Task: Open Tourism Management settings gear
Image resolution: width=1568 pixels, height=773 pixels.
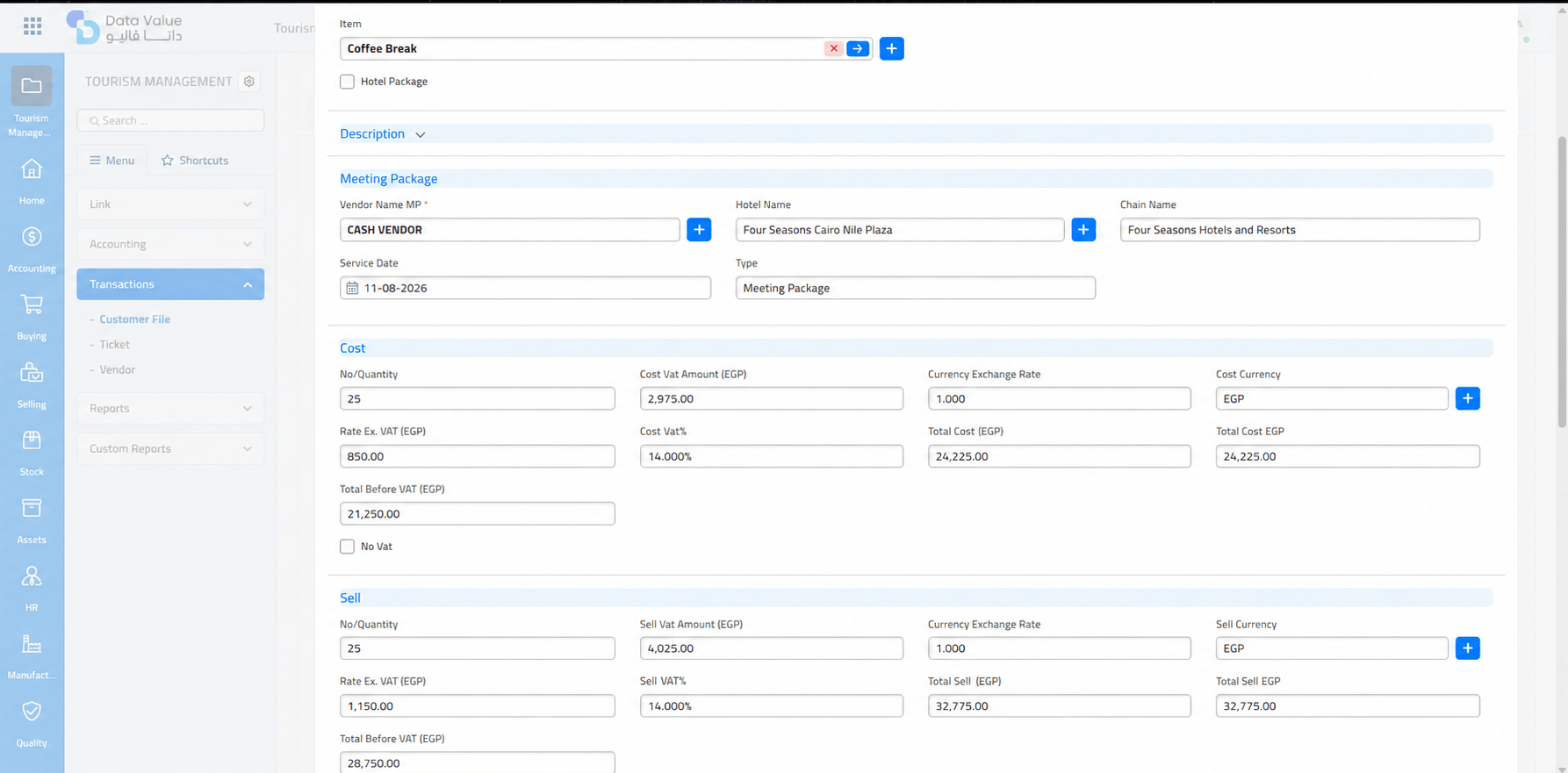Action: [249, 82]
